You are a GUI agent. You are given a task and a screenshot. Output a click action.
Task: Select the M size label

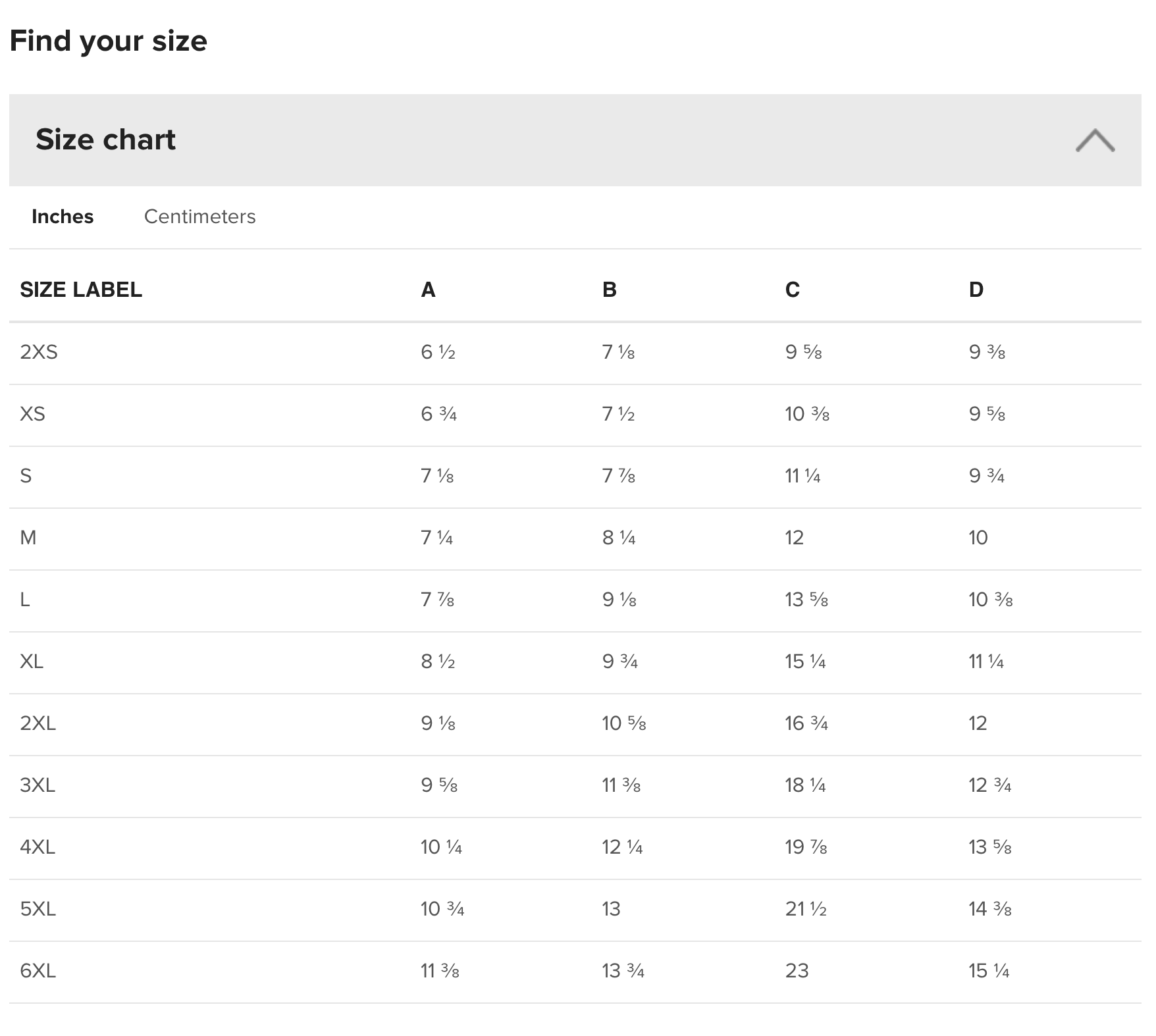pyautogui.click(x=28, y=538)
